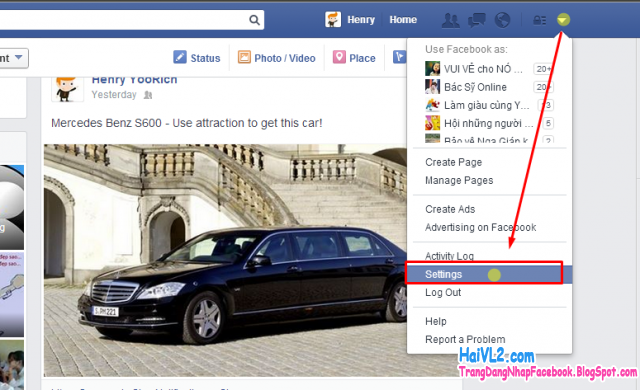Screen dimensions: 640x390
Task: Click Hội những người... page thumbnail
Action: point(432,123)
